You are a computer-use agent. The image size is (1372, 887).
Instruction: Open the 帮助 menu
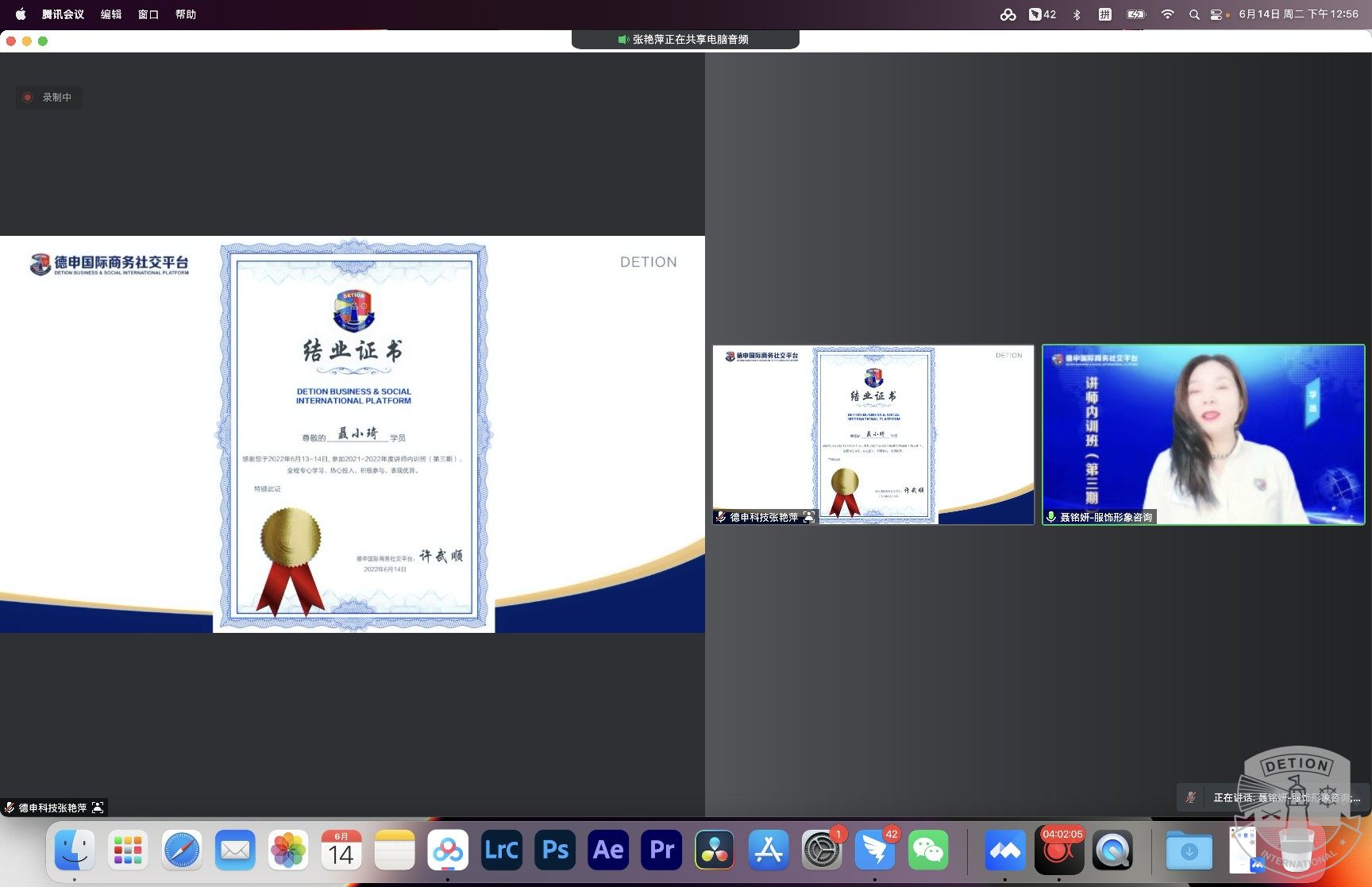pyautogui.click(x=186, y=14)
